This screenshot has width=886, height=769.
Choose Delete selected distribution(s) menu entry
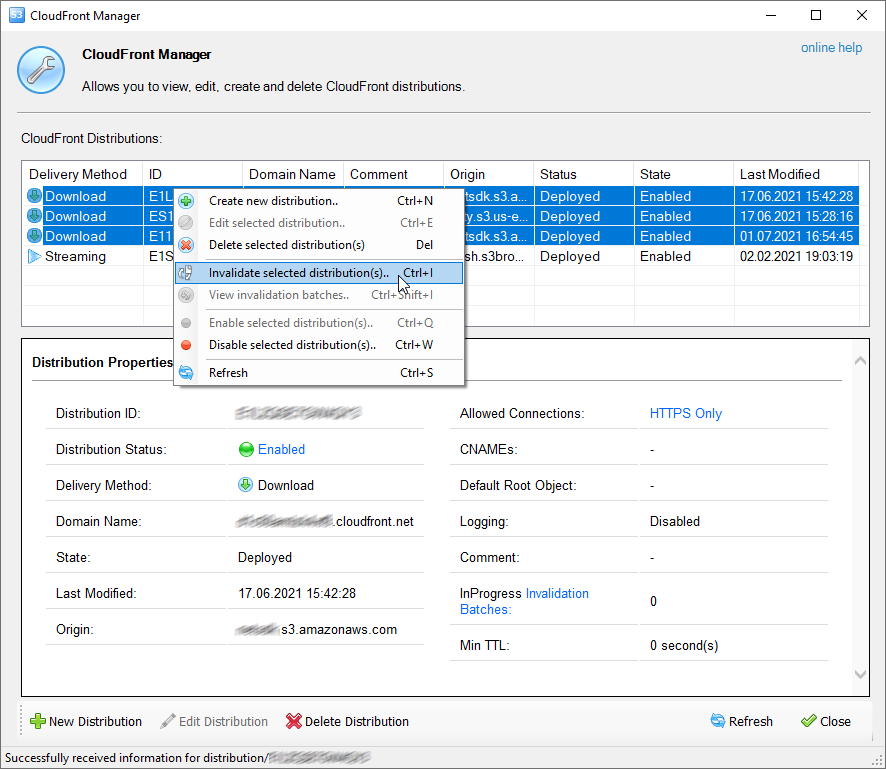pyautogui.click(x=319, y=245)
